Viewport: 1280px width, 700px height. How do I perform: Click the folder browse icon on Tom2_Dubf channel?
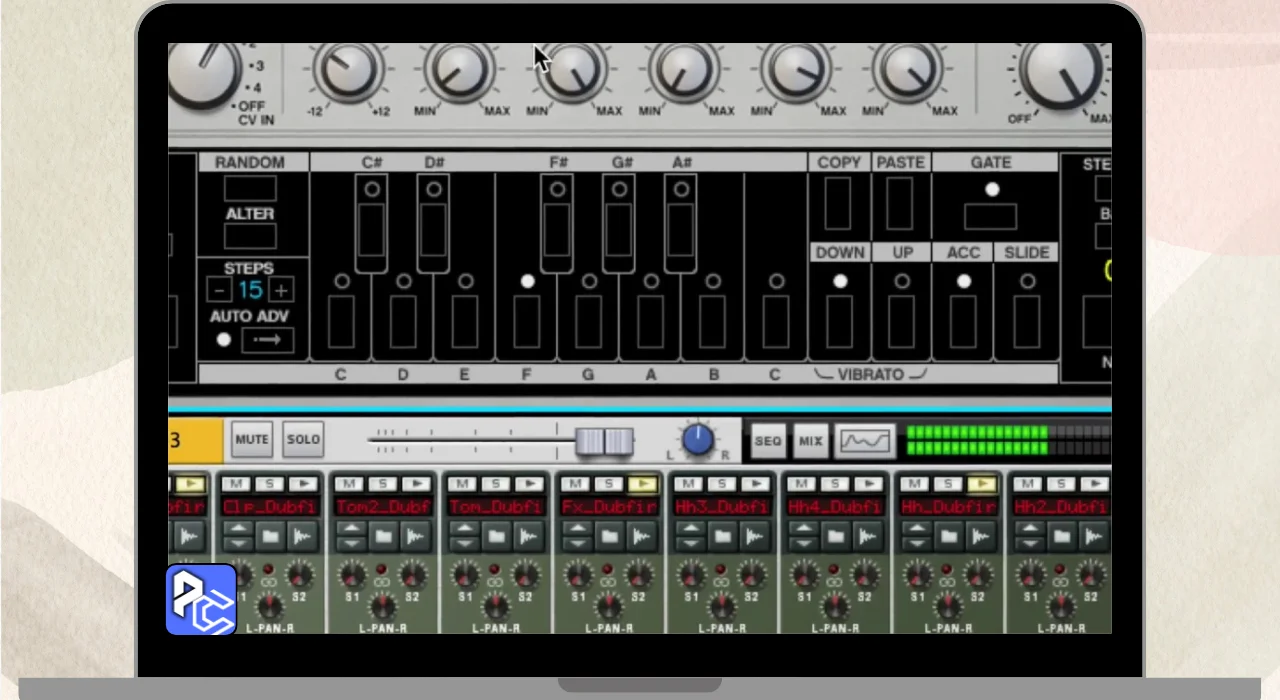383,537
